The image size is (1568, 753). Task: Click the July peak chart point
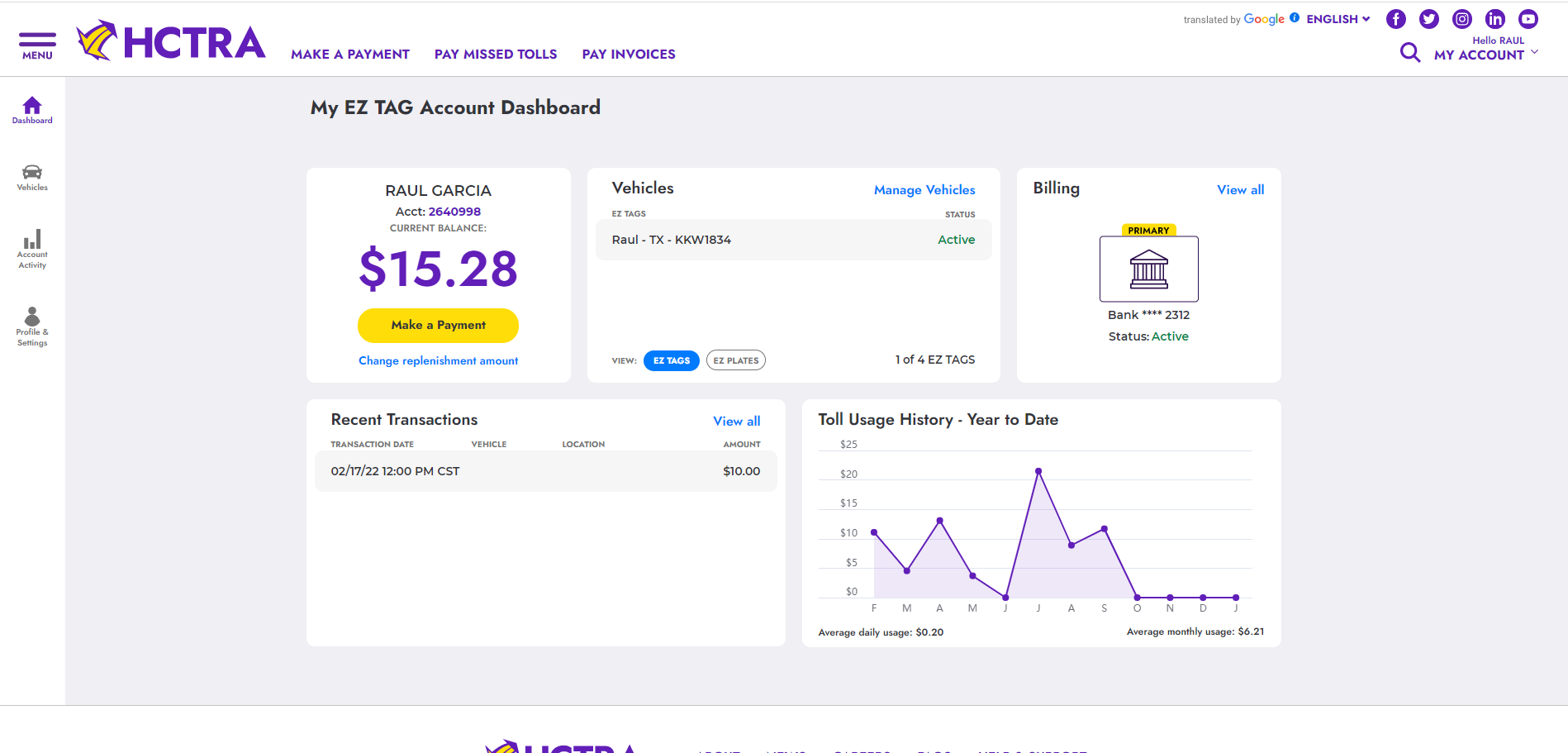click(1038, 471)
